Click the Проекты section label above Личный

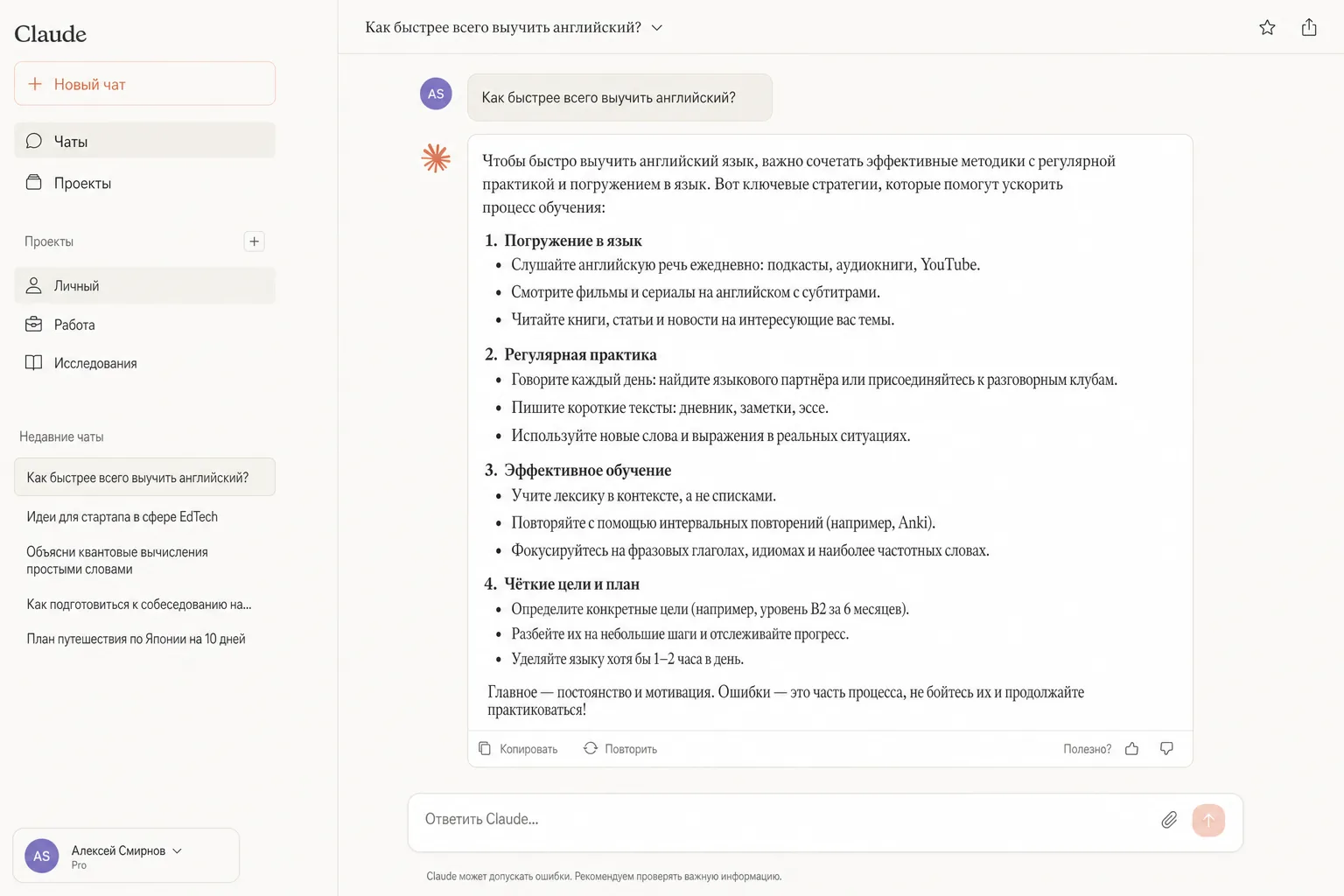[x=49, y=241]
